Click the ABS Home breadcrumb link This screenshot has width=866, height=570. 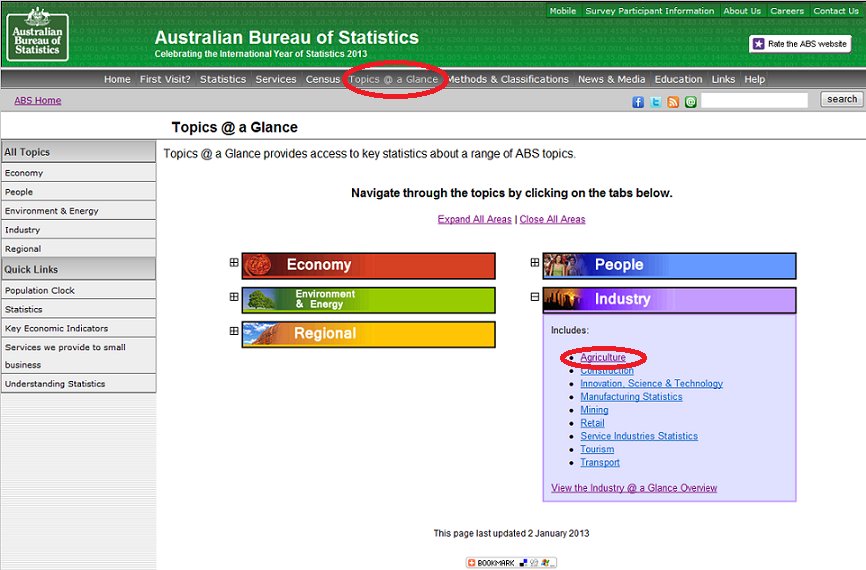click(38, 101)
